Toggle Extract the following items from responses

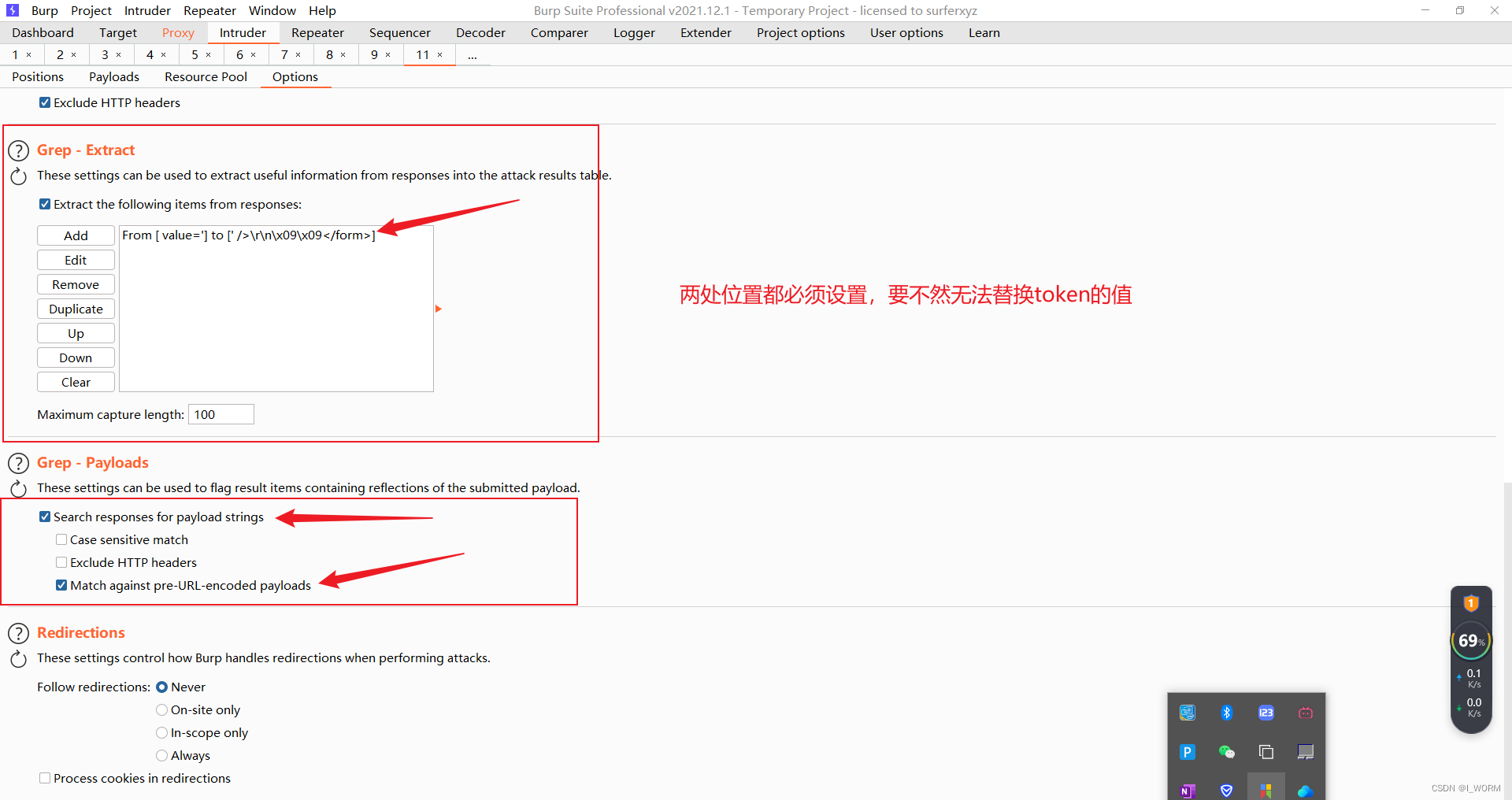click(x=45, y=204)
